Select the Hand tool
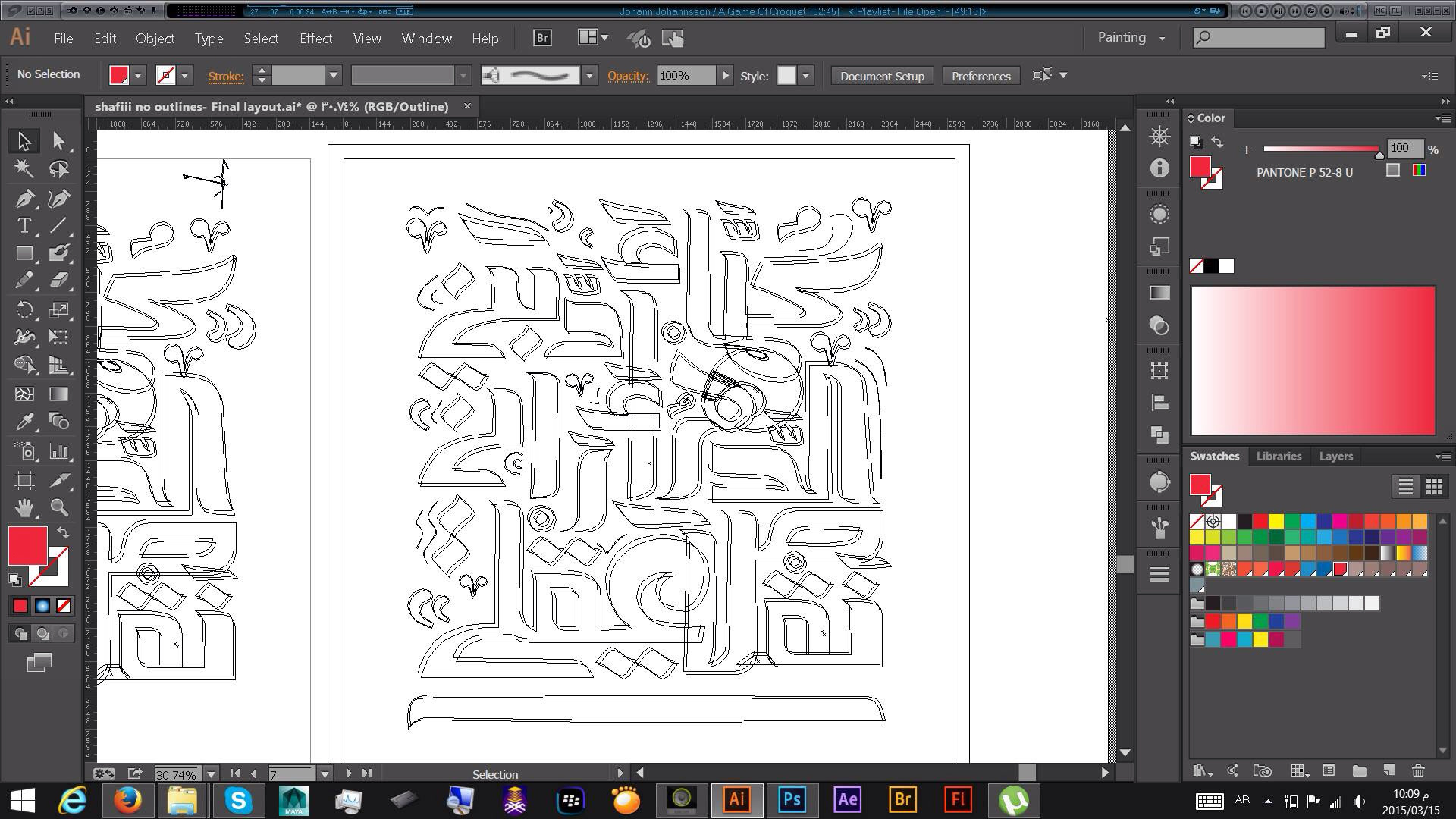The image size is (1456, 819). click(24, 507)
